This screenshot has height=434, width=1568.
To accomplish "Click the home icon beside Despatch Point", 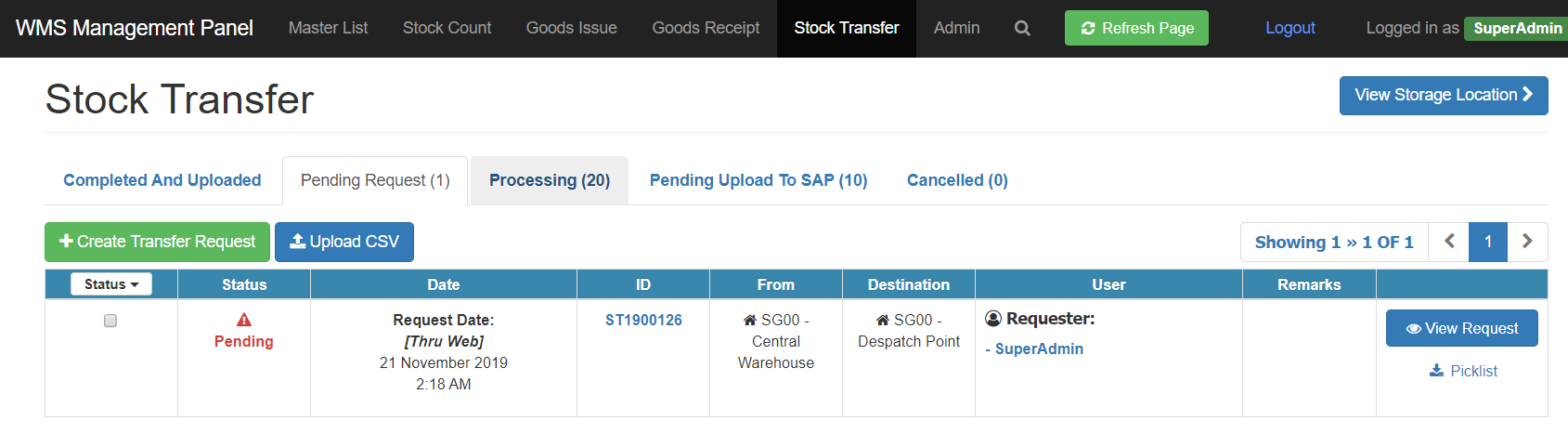I will click(x=882, y=320).
